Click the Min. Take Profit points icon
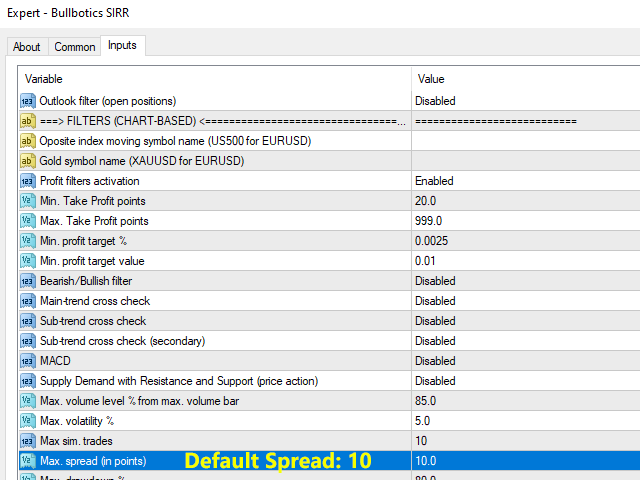The height and width of the screenshot is (480, 640). click(x=28, y=201)
